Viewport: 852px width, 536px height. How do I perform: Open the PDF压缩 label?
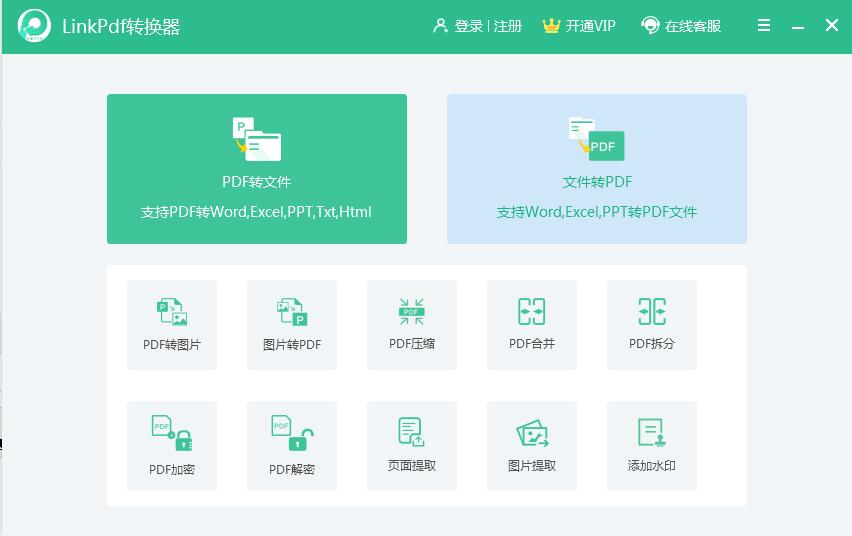coord(412,344)
